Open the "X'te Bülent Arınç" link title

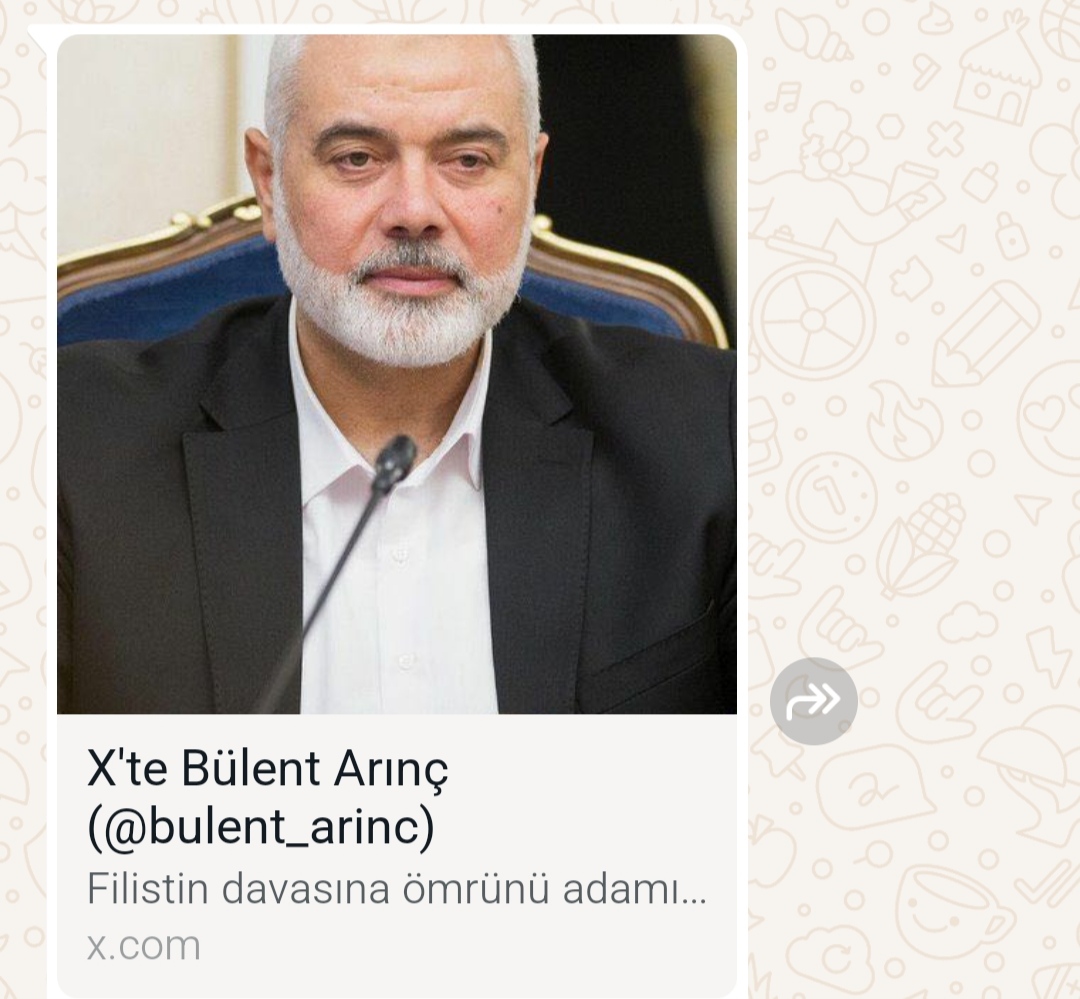[x=267, y=768]
